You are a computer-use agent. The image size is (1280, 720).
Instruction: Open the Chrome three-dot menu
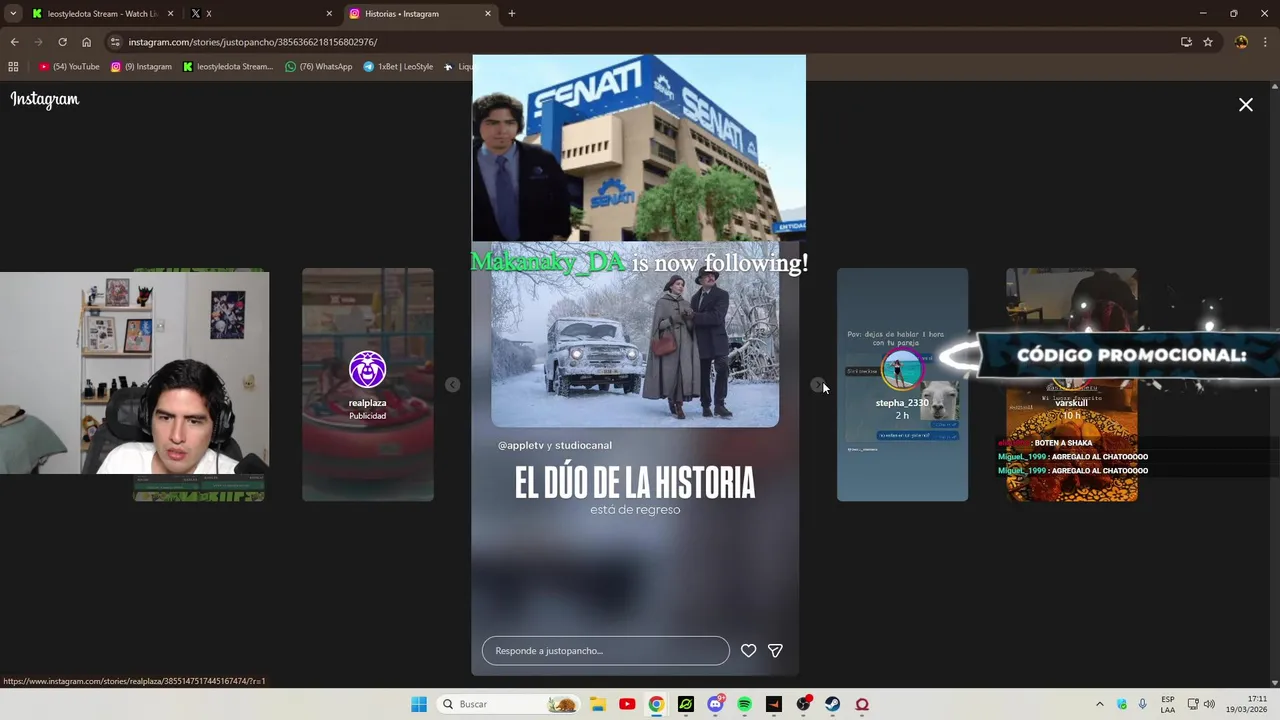1265,42
